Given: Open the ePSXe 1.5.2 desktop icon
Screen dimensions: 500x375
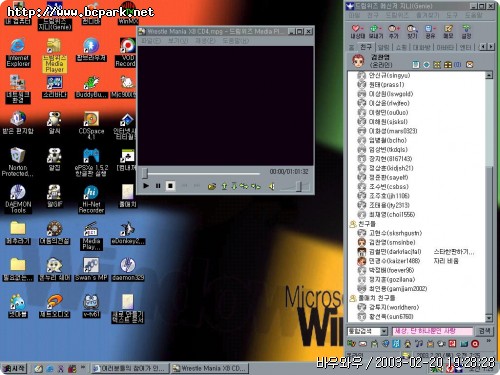Looking at the screenshot, I should pyautogui.click(x=91, y=162).
